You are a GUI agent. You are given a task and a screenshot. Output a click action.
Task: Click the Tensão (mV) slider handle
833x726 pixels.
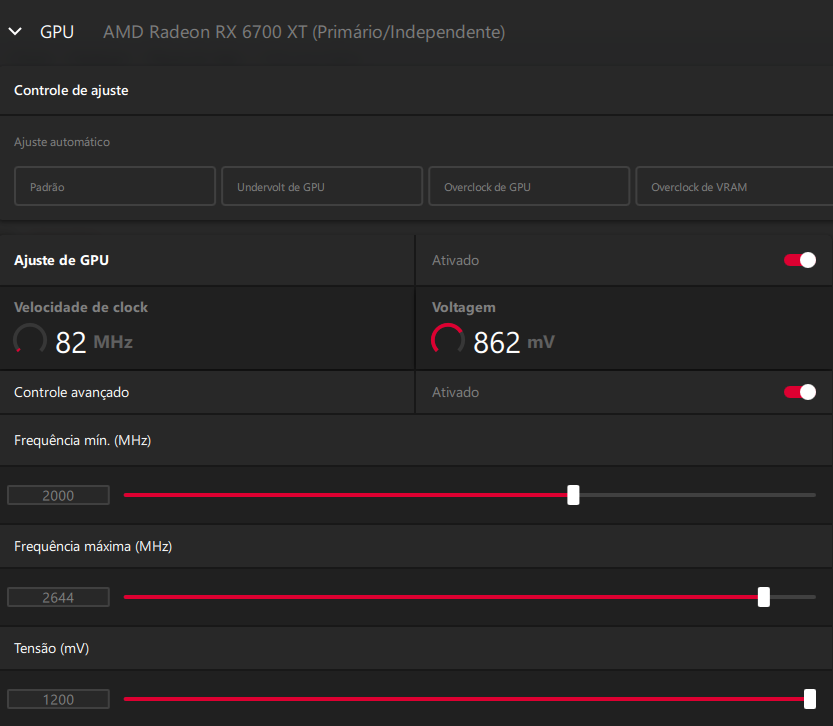tap(810, 699)
